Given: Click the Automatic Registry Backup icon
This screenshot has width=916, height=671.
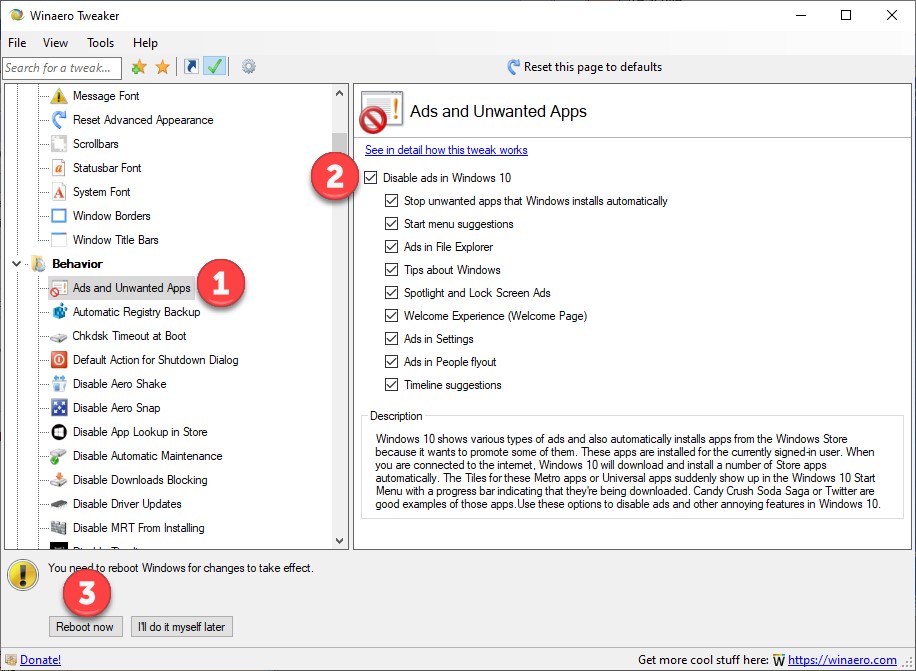Looking at the screenshot, I should [x=58, y=312].
